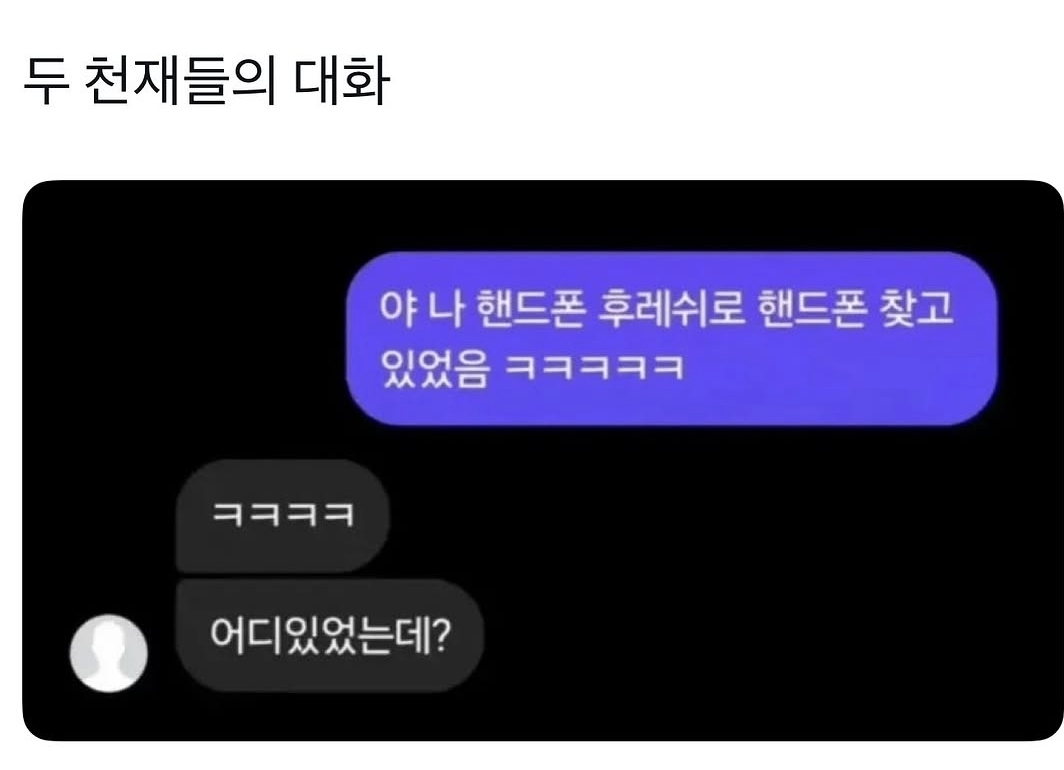1064x770 pixels.
Task: Click the word '천재들의' in the title
Action: [180, 81]
